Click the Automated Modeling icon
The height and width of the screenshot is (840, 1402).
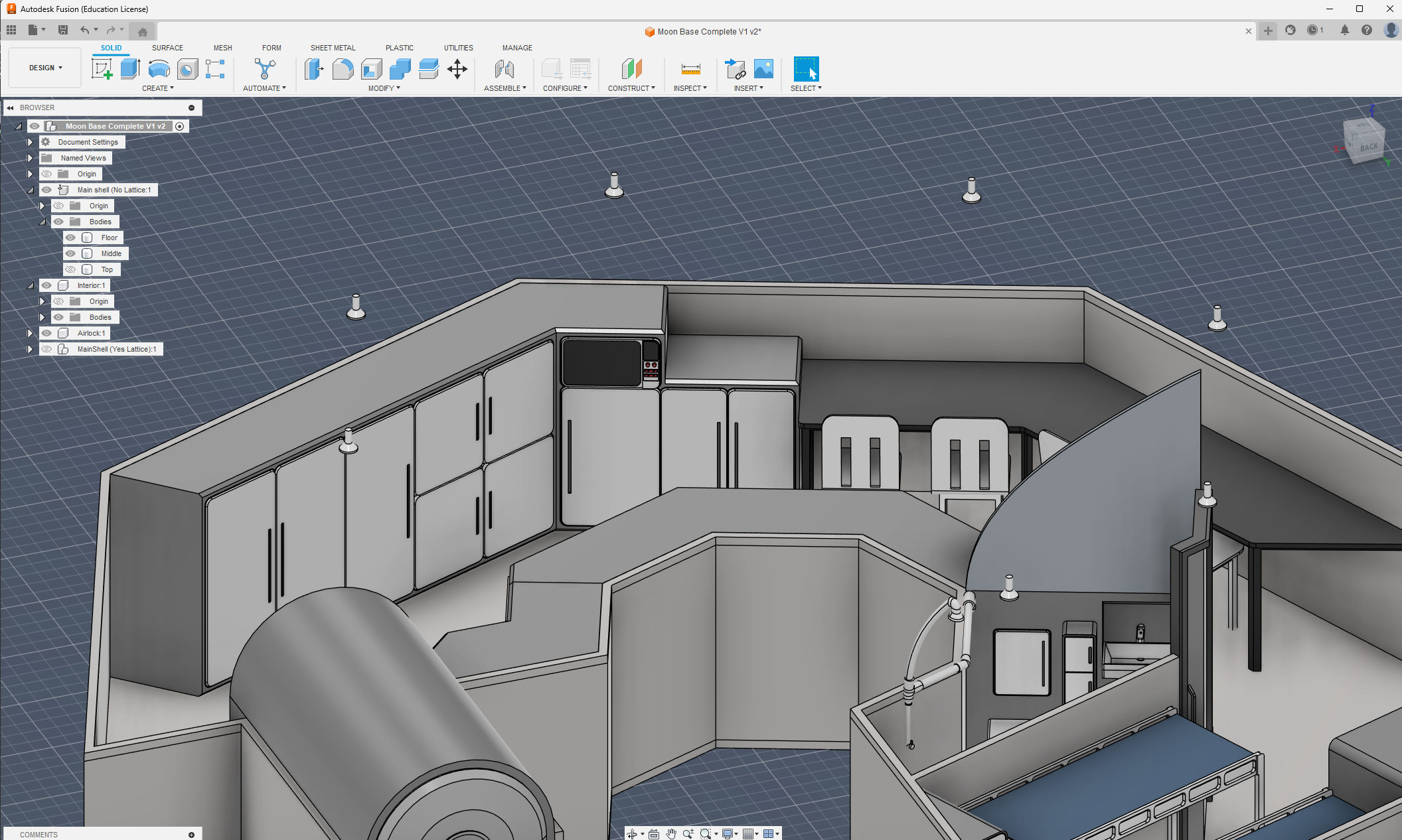tap(265, 69)
